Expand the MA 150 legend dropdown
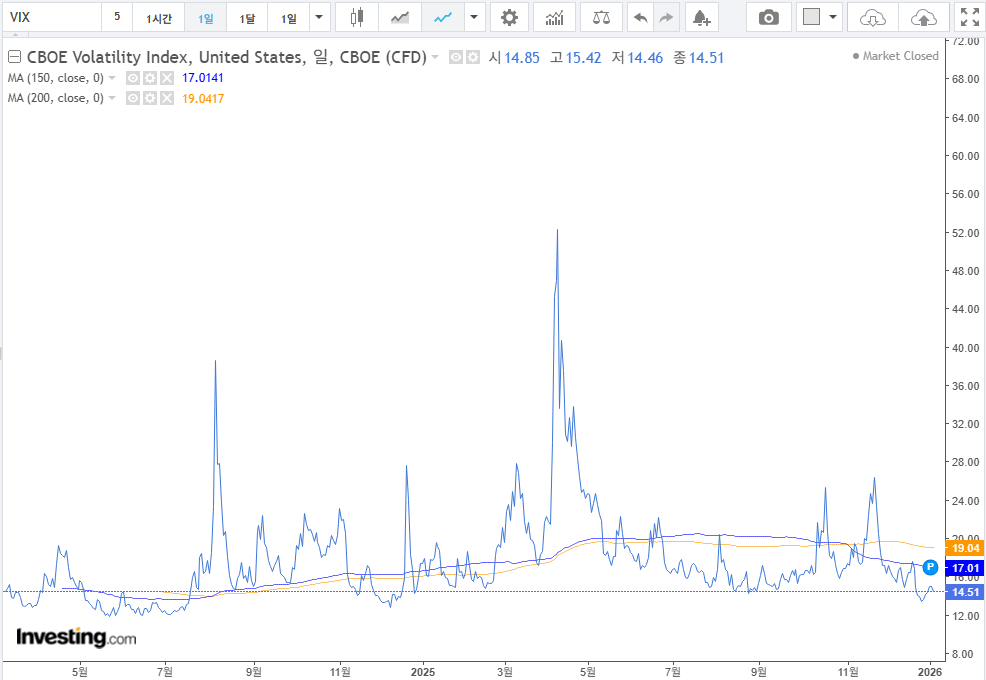The width and height of the screenshot is (986, 680). [x=112, y=78]
